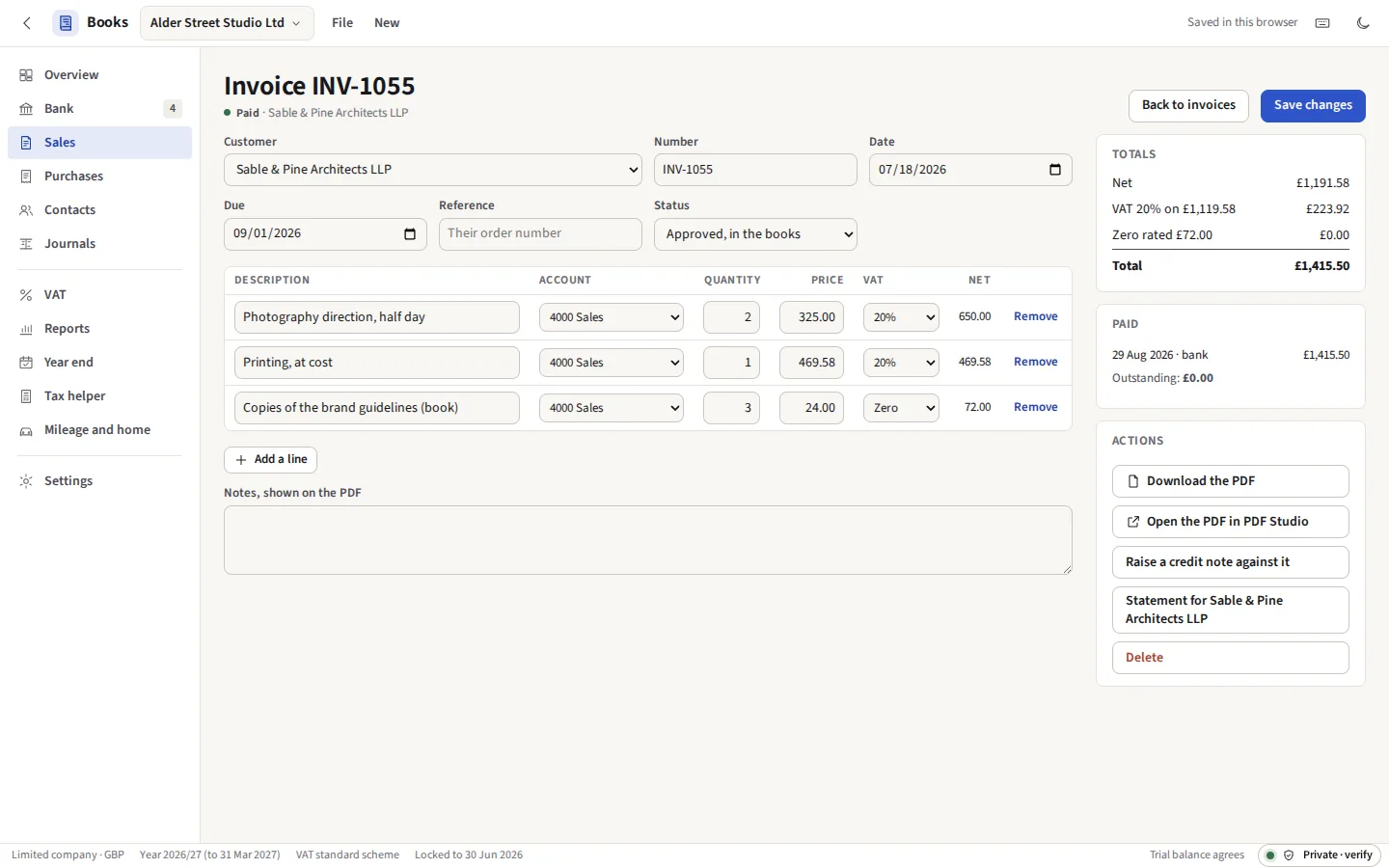Click Save changes button
The width and height of the screenshot is (1389, 868).
(x=1313, y=106)
